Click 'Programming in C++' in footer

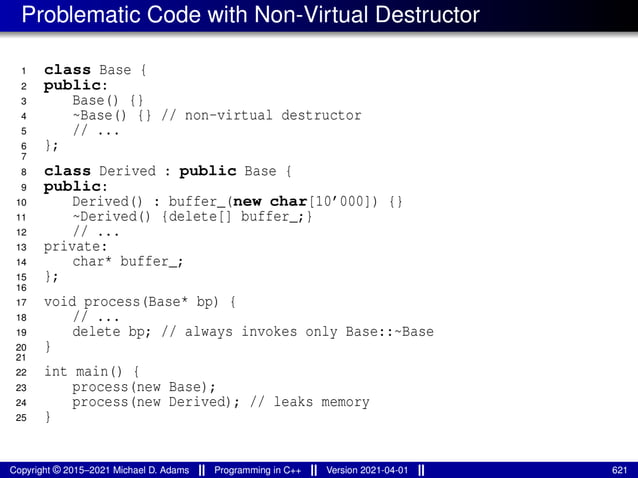pos(258,471)
